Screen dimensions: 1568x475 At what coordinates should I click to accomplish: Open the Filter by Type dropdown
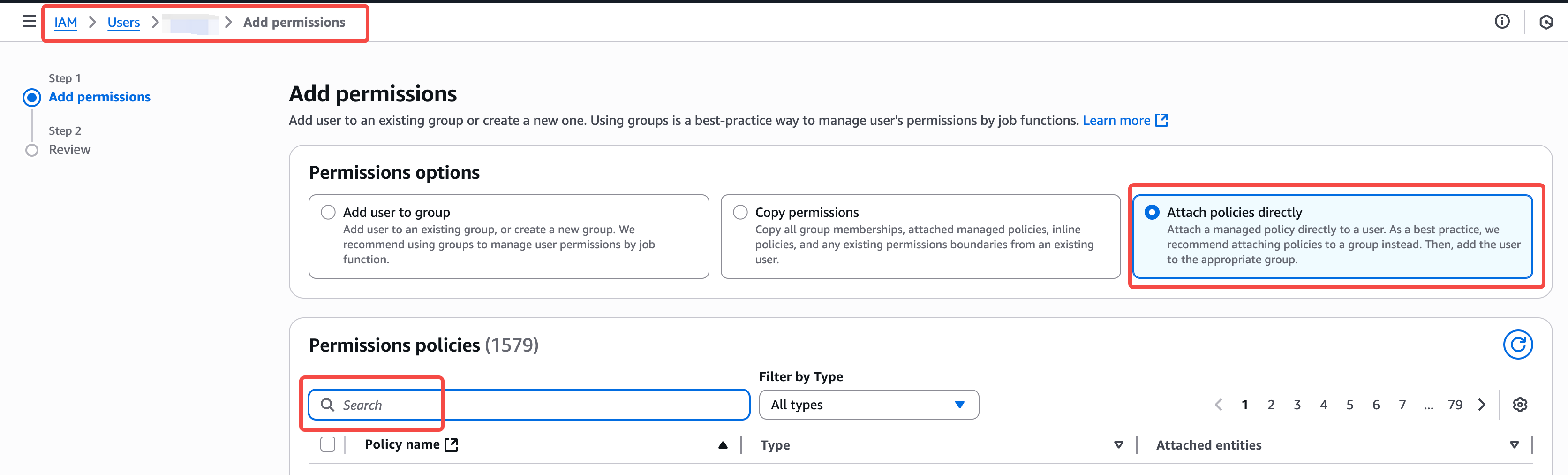pyautogui.click(x=868, y=405)
